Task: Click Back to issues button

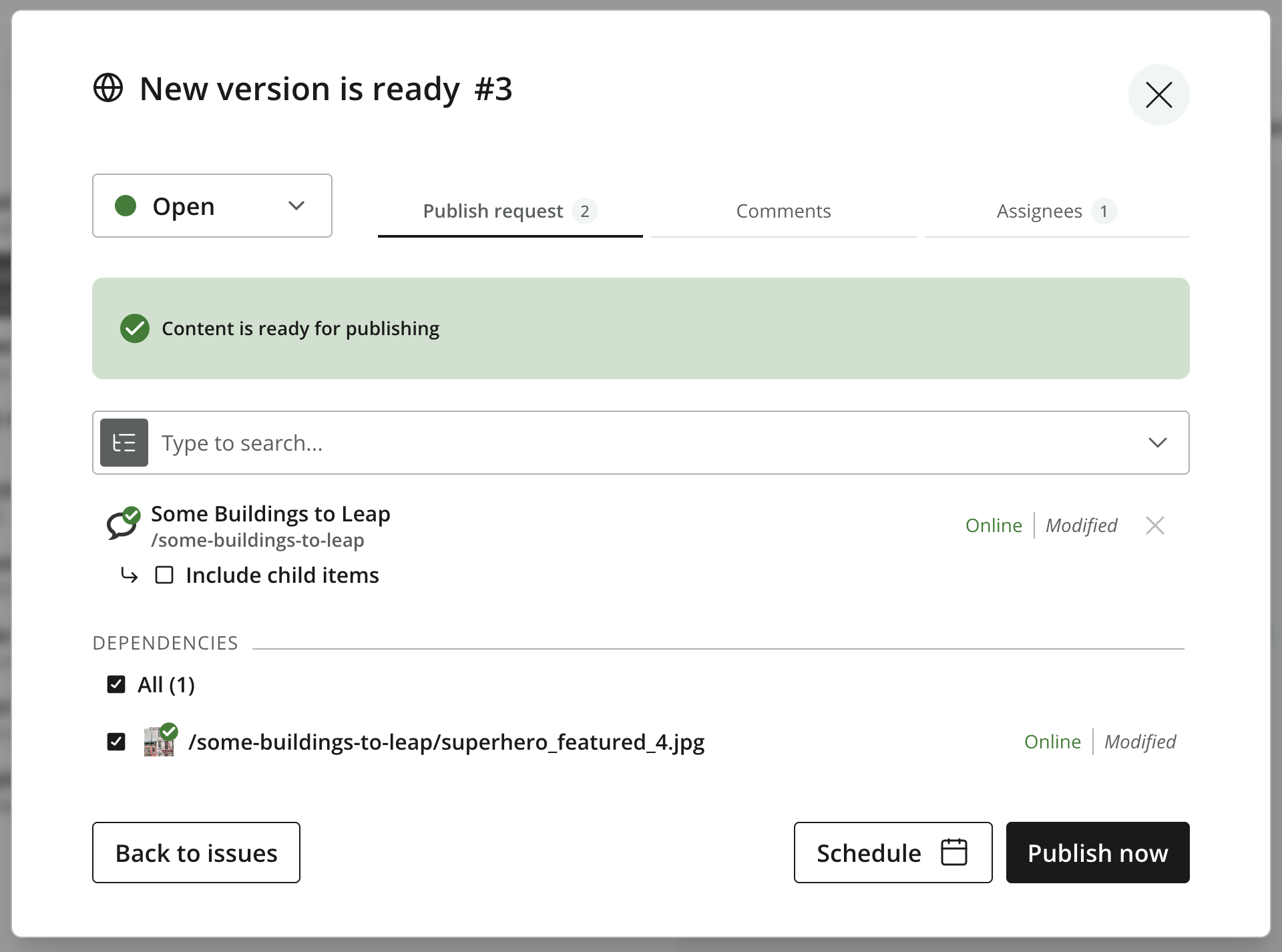Action: [196, 853]
